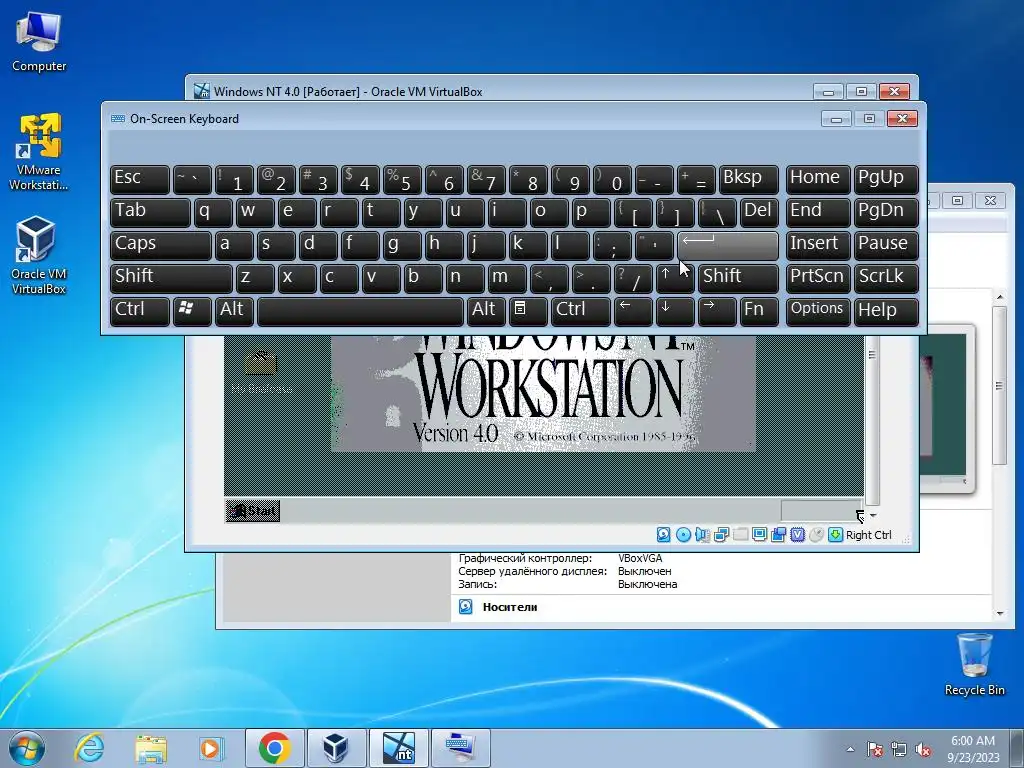The image size is (1024, 768).
Task: Toggle the ScrLk key on On-Screen Keyboard
Action: [886, 278]
